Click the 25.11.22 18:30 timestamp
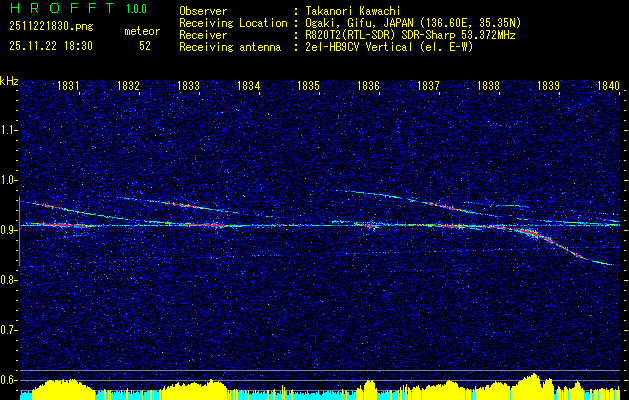629x400 pixels. tap(50, 46)
